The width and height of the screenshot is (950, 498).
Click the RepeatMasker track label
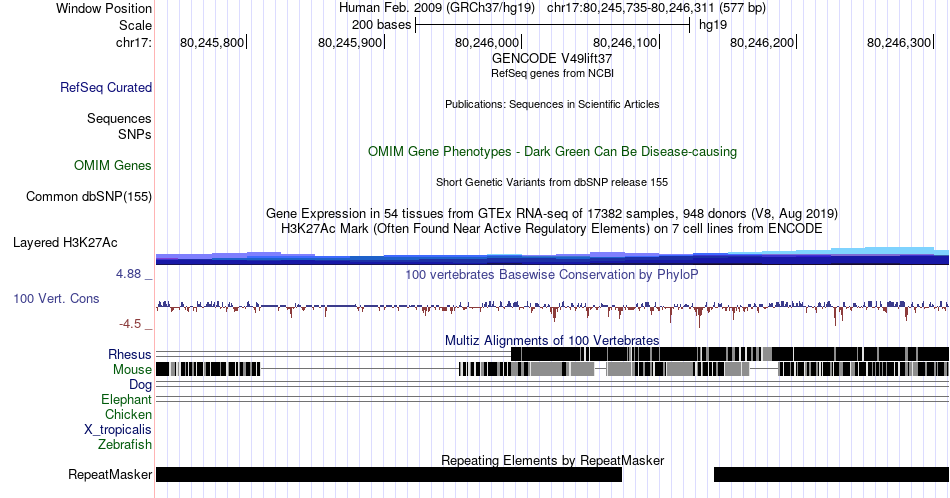click(x=110, y=474)
